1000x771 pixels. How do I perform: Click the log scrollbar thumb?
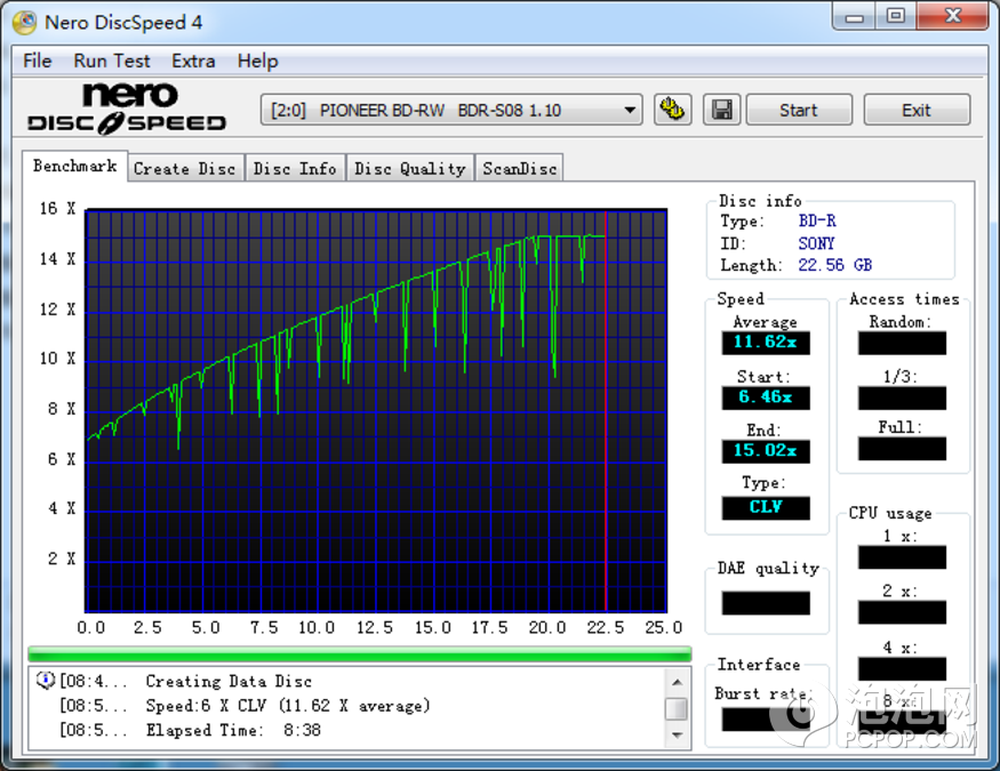tap(677, 709)
